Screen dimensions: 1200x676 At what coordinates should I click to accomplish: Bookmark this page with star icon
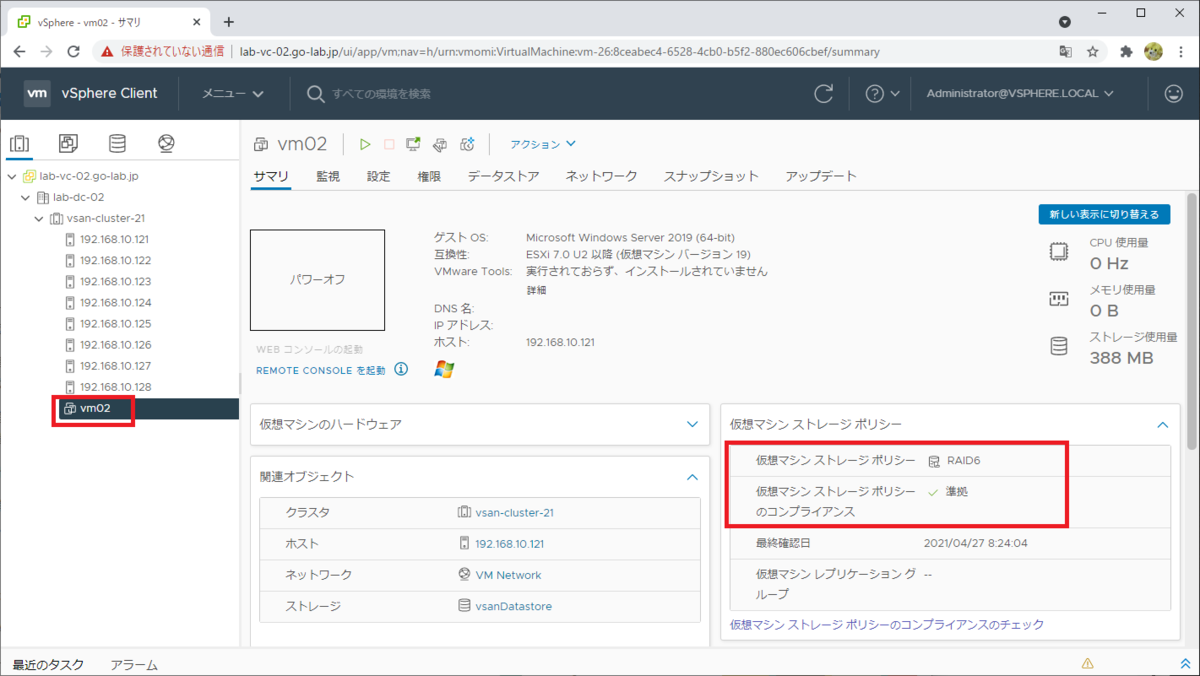tap(1093, 51)
